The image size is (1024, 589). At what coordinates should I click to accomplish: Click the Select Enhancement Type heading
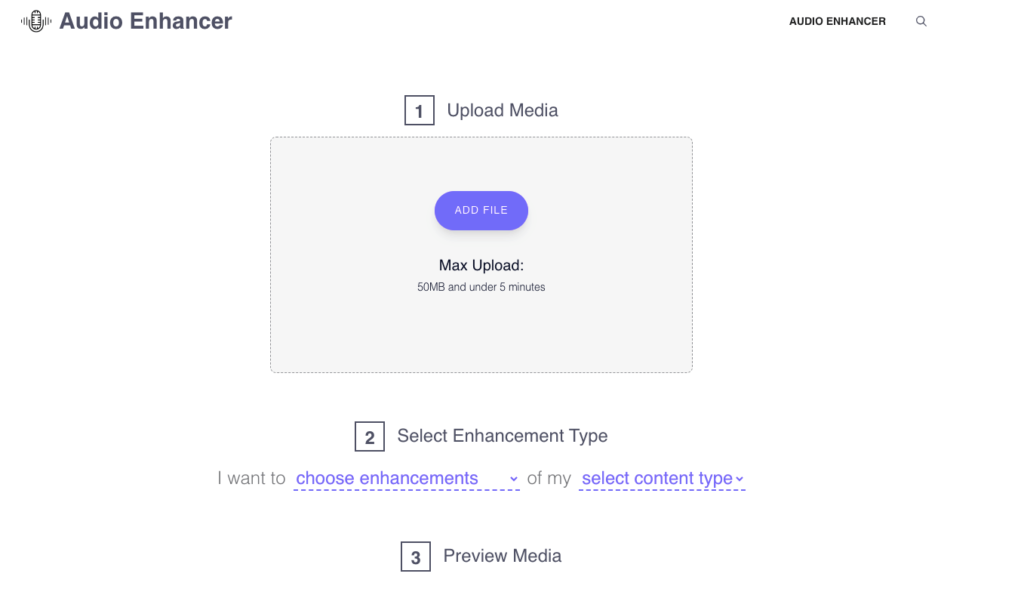502,436
